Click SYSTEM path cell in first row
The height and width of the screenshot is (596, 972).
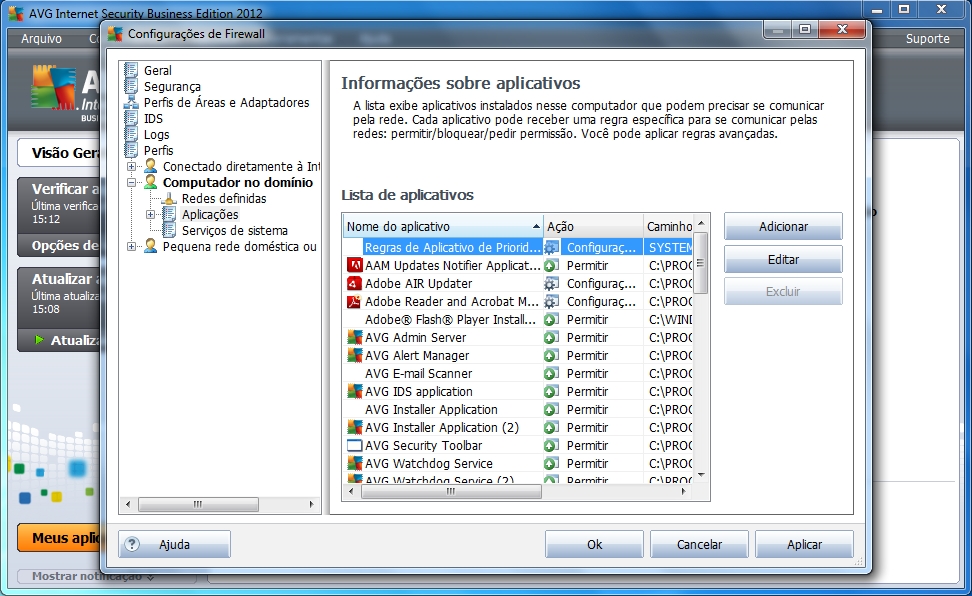pyautogui.click(x=669, y=247)
